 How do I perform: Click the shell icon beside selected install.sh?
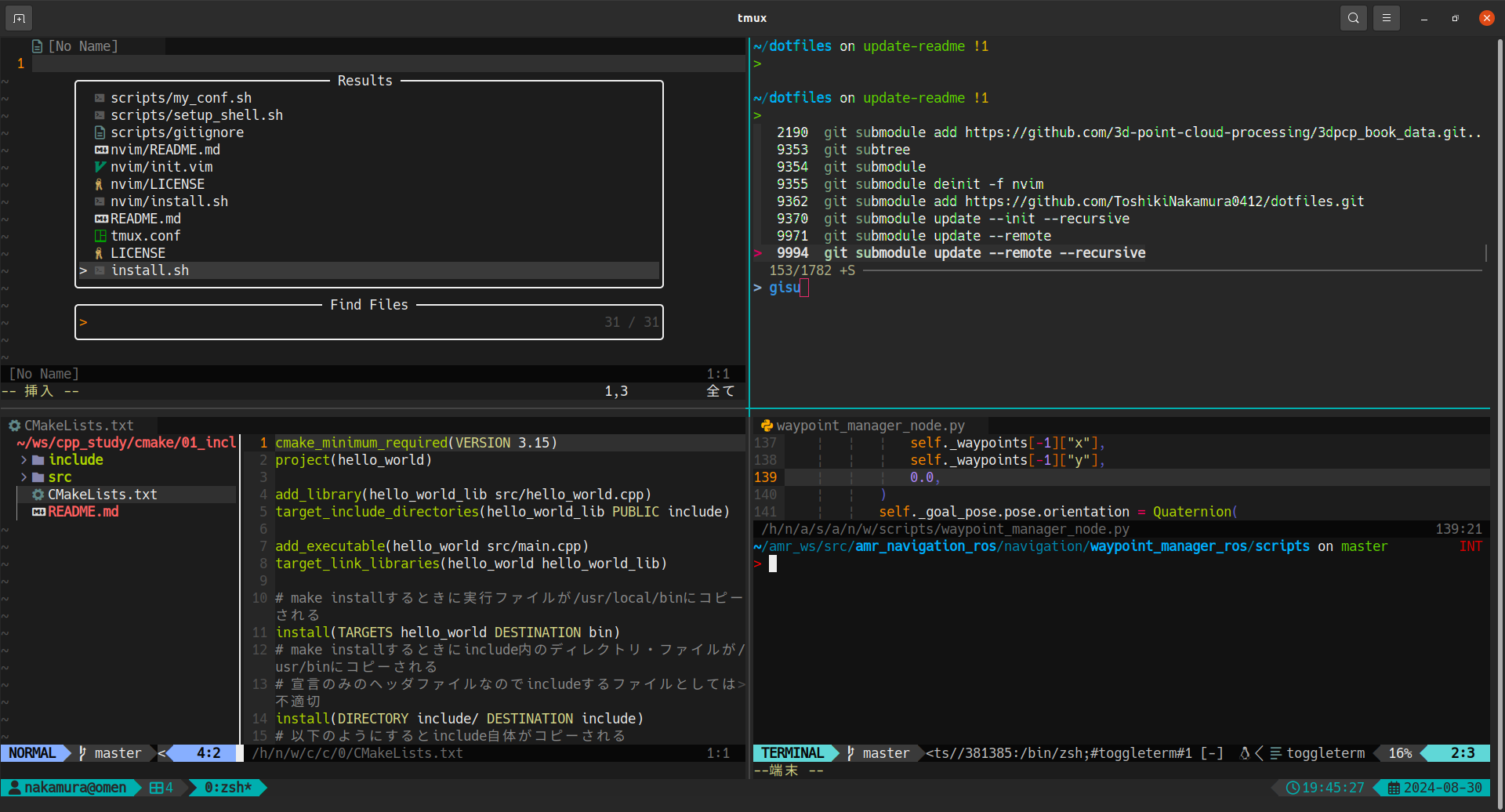click(100, 270)
